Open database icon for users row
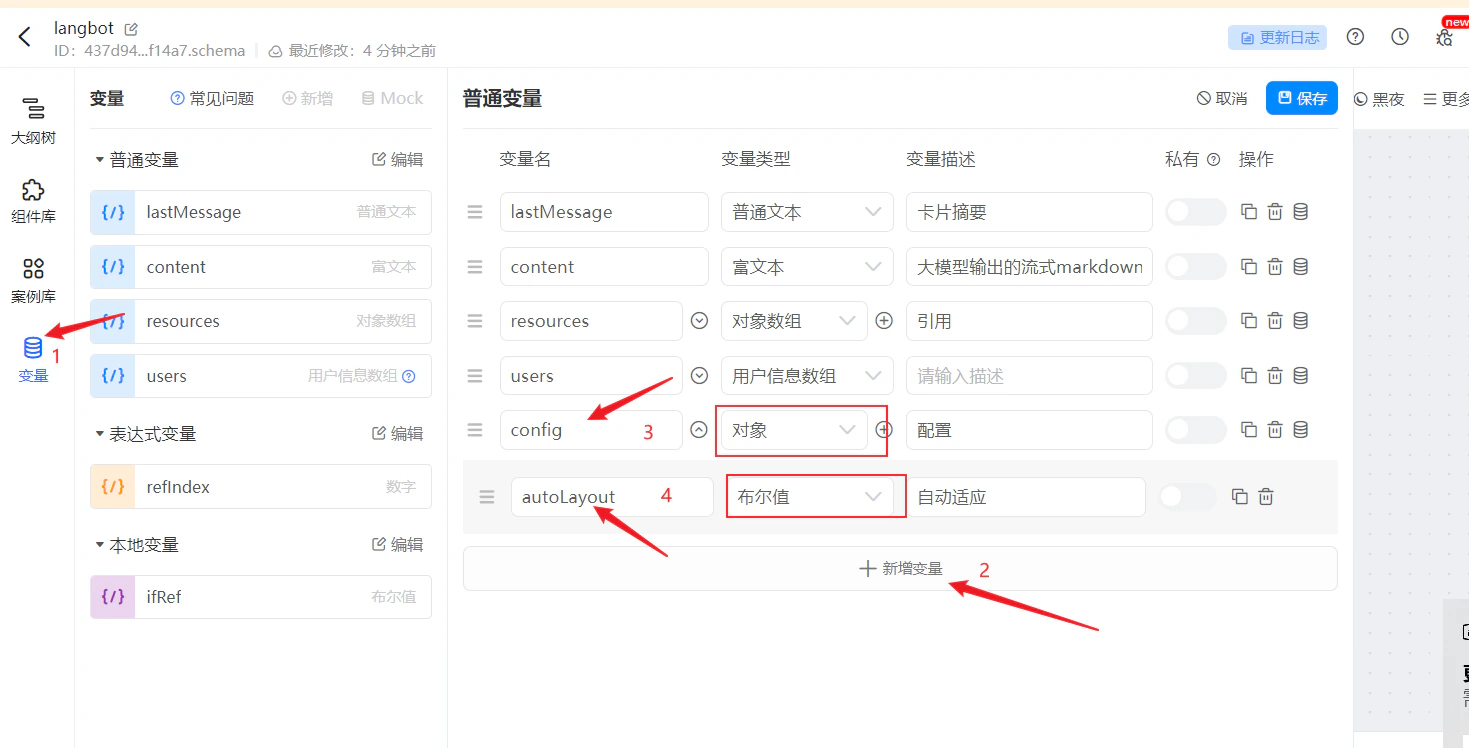Image resolution: width=1469 pixels, height=748 pixels. pos(1301,376)
